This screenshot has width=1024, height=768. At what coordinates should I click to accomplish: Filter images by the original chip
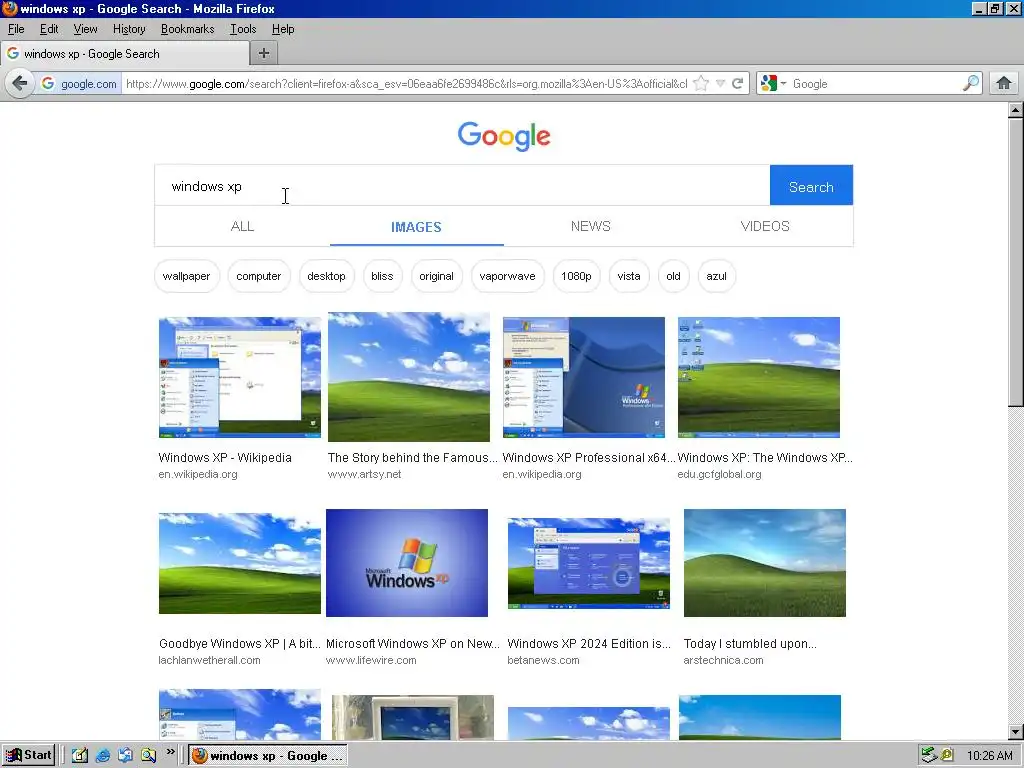point(436,276)
